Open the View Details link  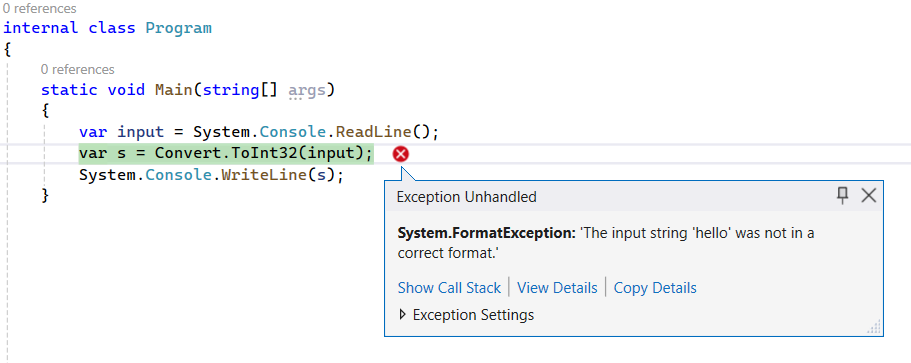point(557,288)
